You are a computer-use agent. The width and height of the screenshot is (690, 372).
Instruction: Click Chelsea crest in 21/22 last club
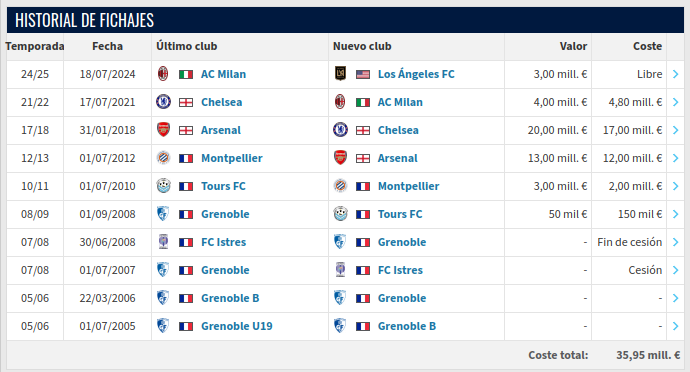163,102
